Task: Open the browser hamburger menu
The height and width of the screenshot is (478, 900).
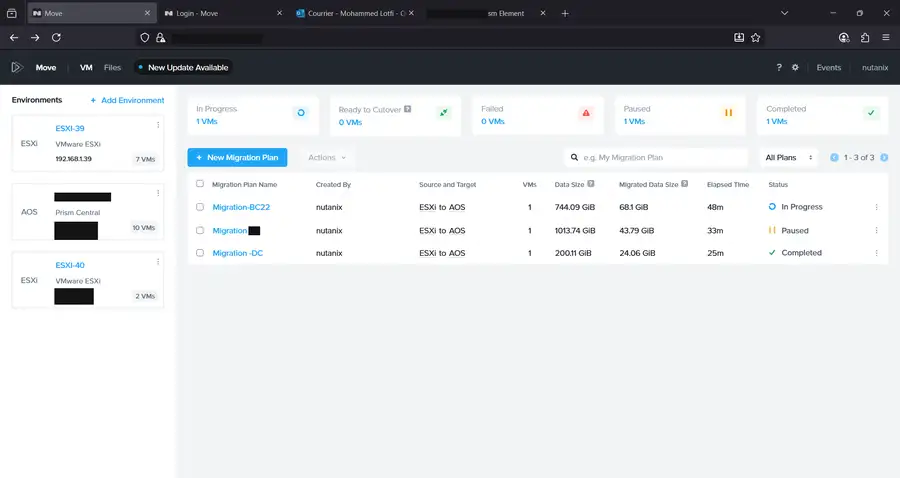Action: 886,38
